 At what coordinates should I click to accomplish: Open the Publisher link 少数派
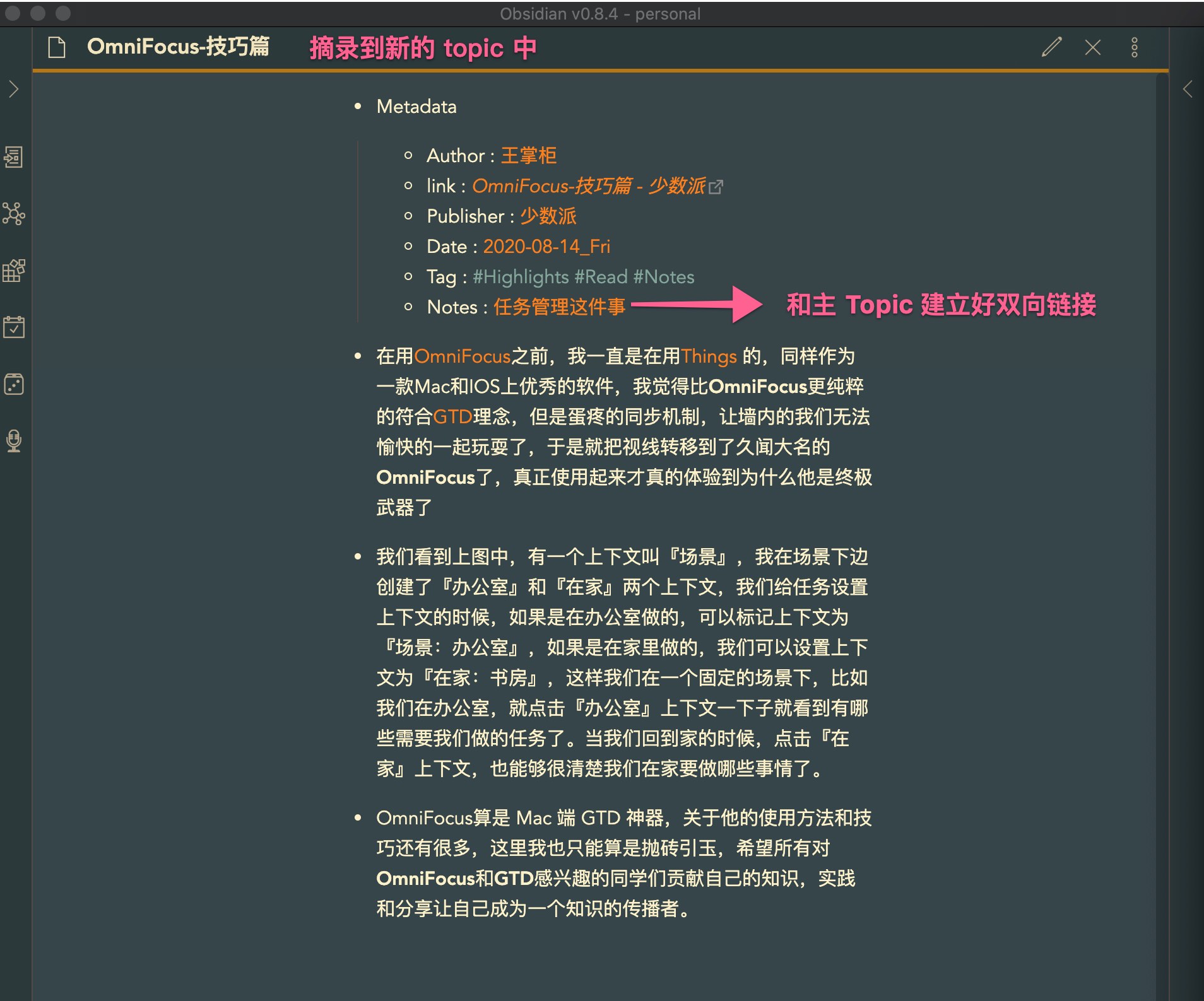point(548,216)
